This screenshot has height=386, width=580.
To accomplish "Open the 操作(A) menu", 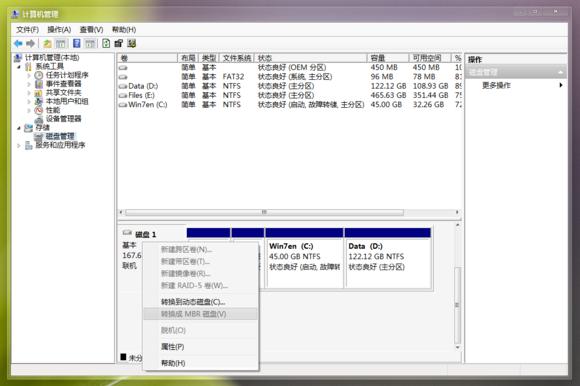I will click(59, 30).
